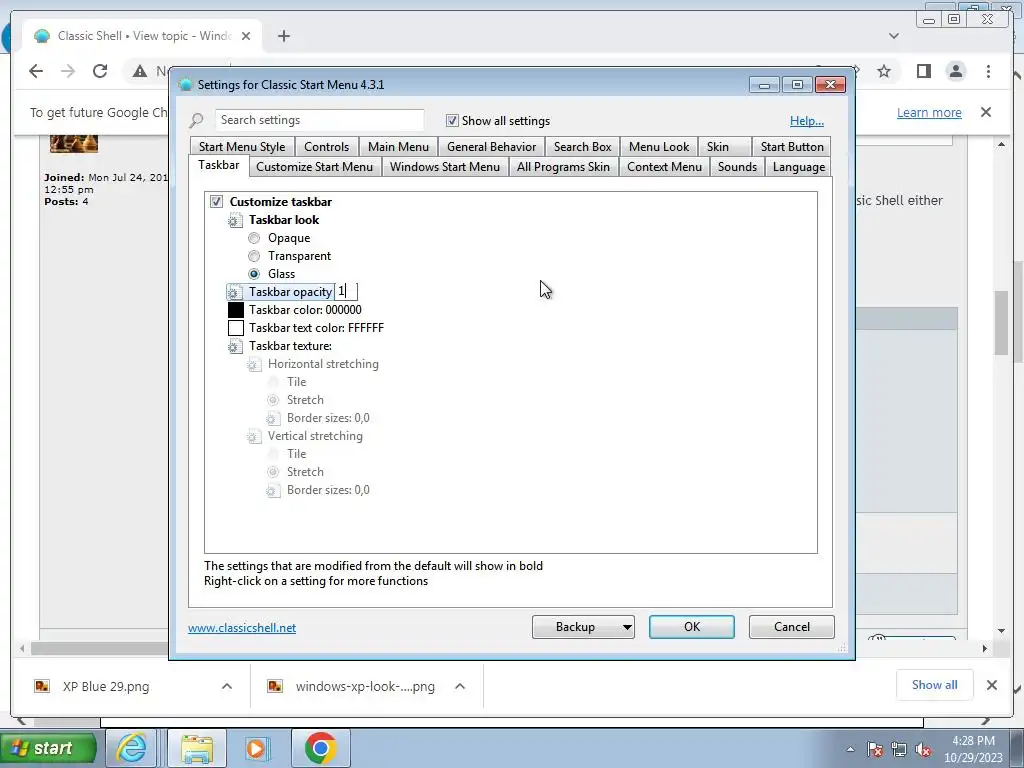Close the Classic Shell browser tab
1024x768 pixels.
246,36
